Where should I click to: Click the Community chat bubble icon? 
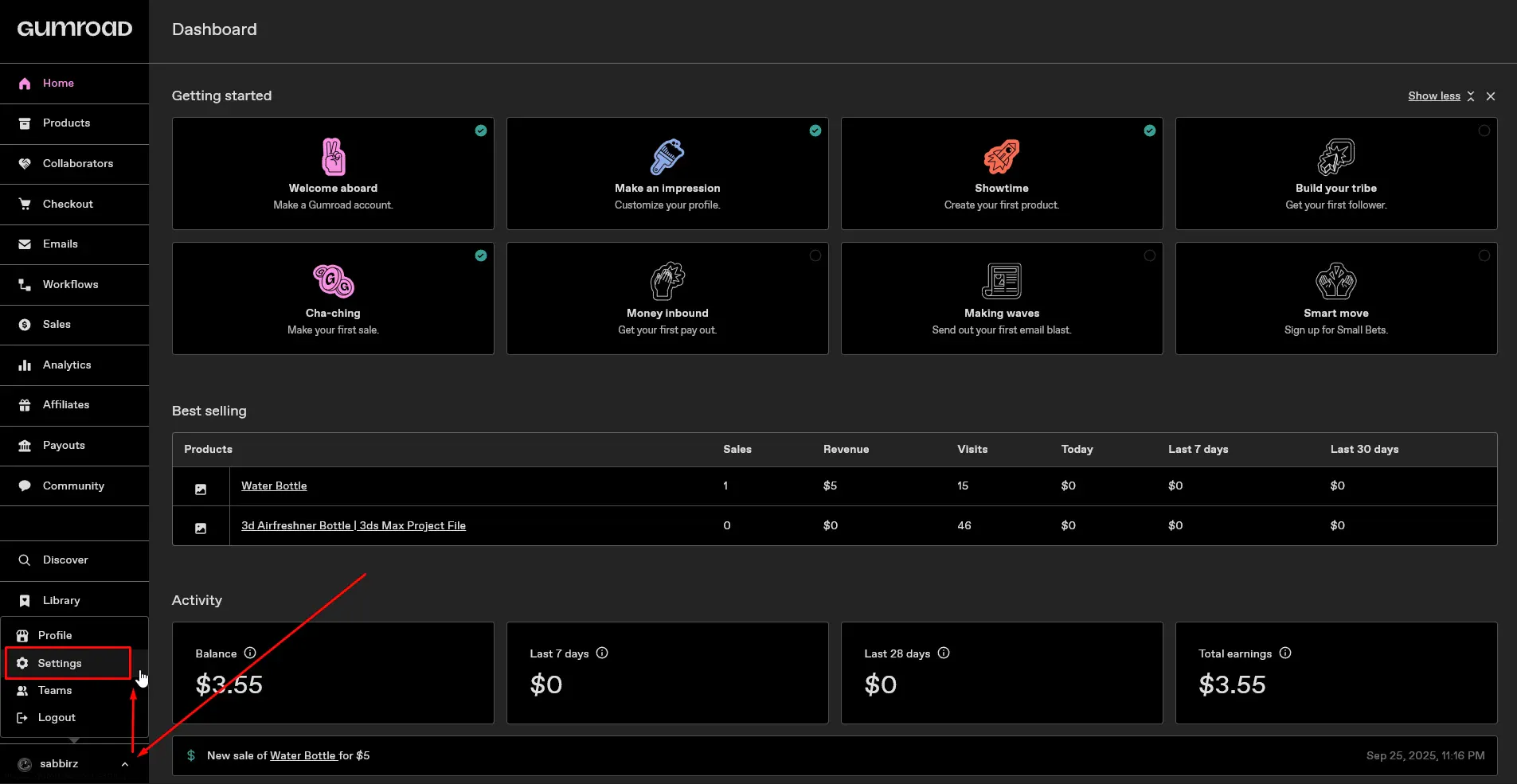[x=25, y=486]
